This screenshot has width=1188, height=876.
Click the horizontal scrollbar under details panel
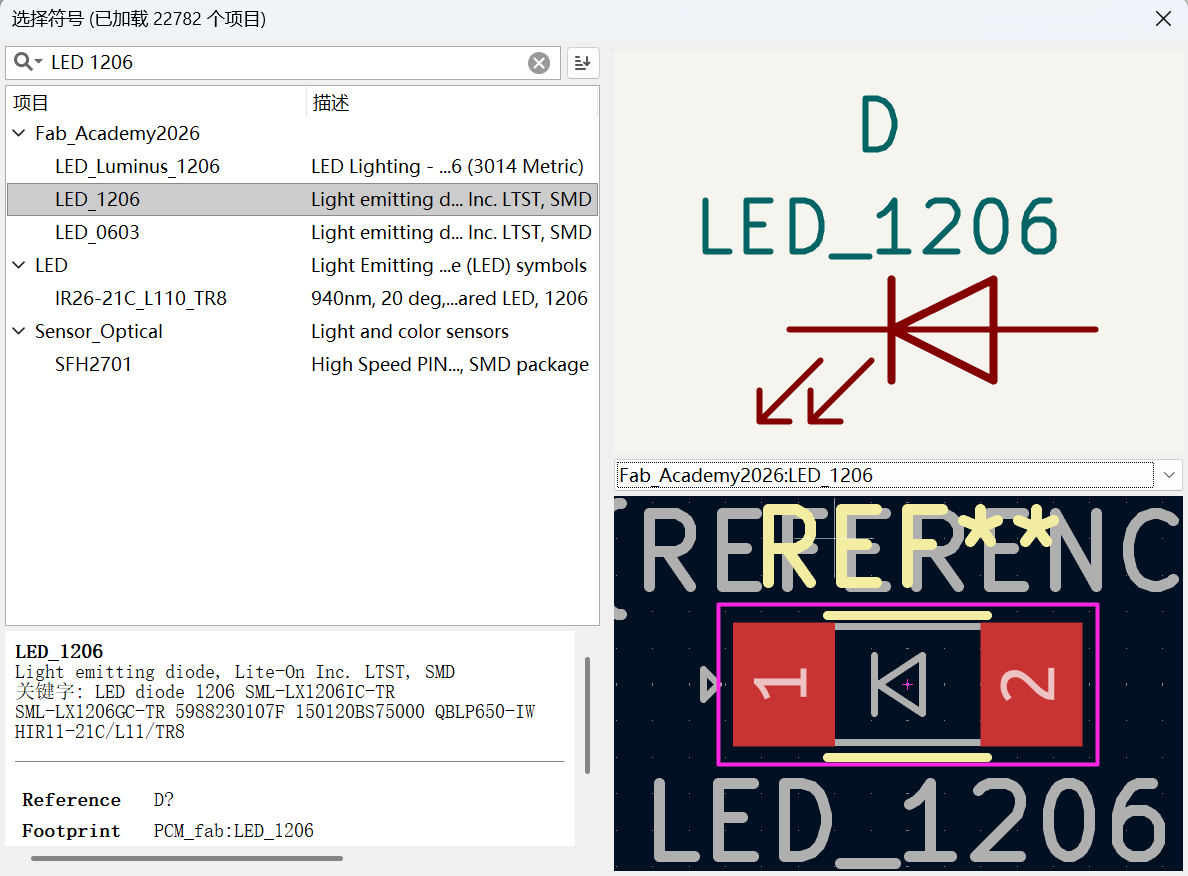point(186,859)
